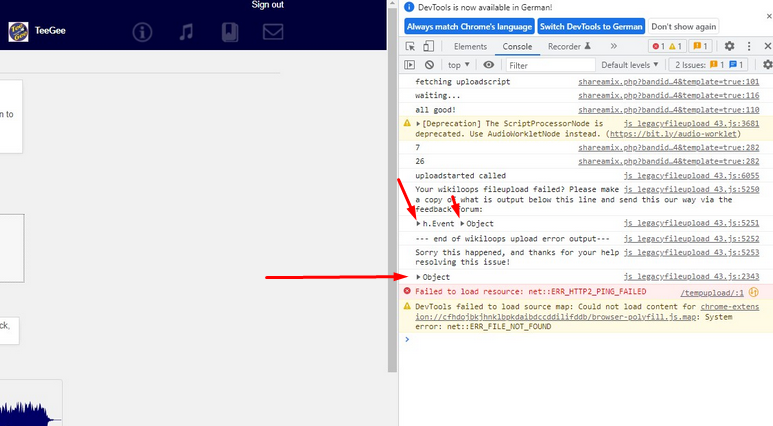Click the Don't show again button

tap(683, 27)
